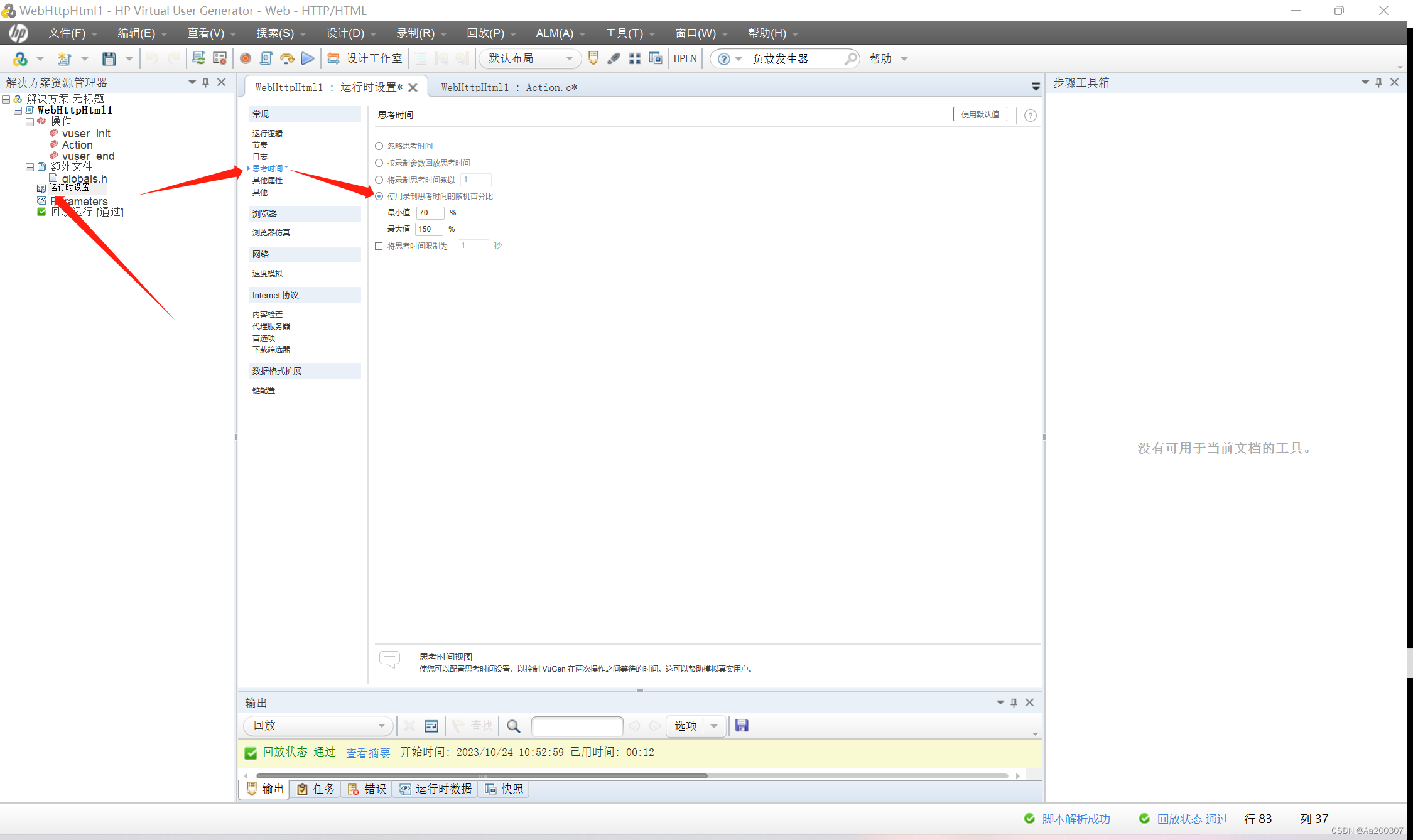Open the 默认布局 layout dropdown
The width and height of the screenshot is (1413, 840).
pyautogui.click(x=531, y=58)
